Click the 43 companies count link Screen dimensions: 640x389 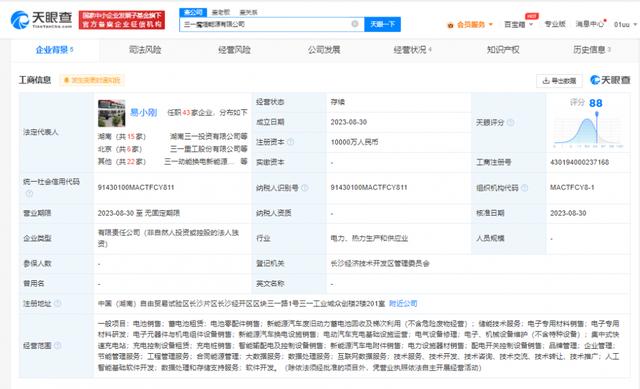187,112
